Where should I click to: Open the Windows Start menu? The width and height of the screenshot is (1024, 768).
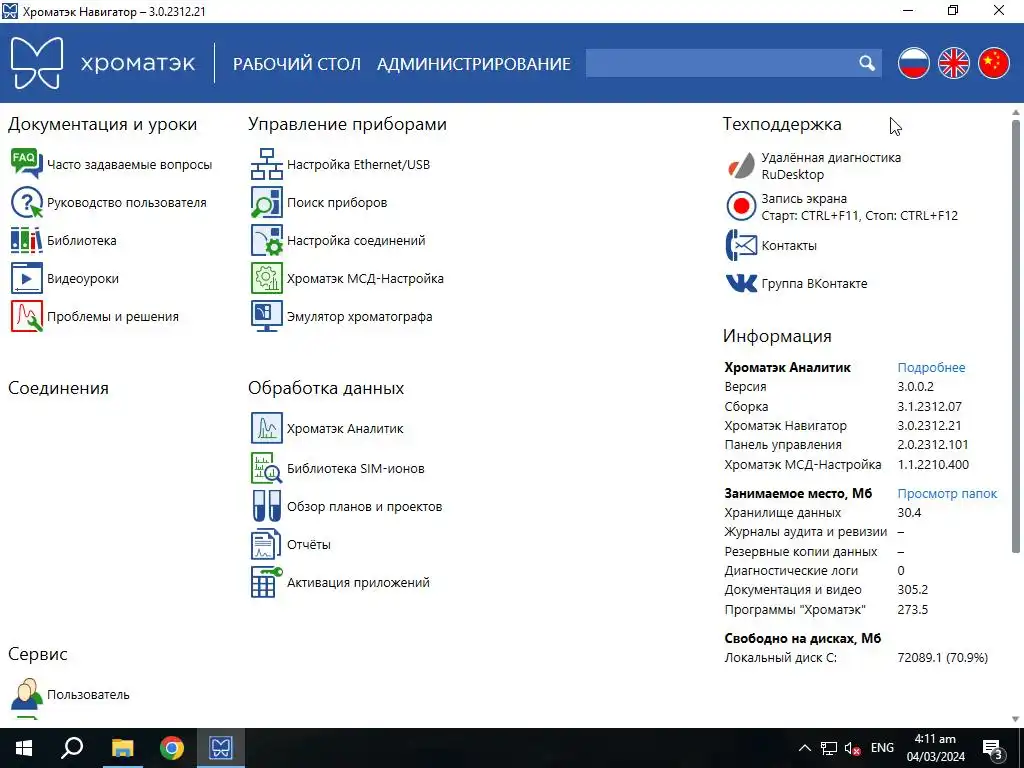tap(24, 748)
